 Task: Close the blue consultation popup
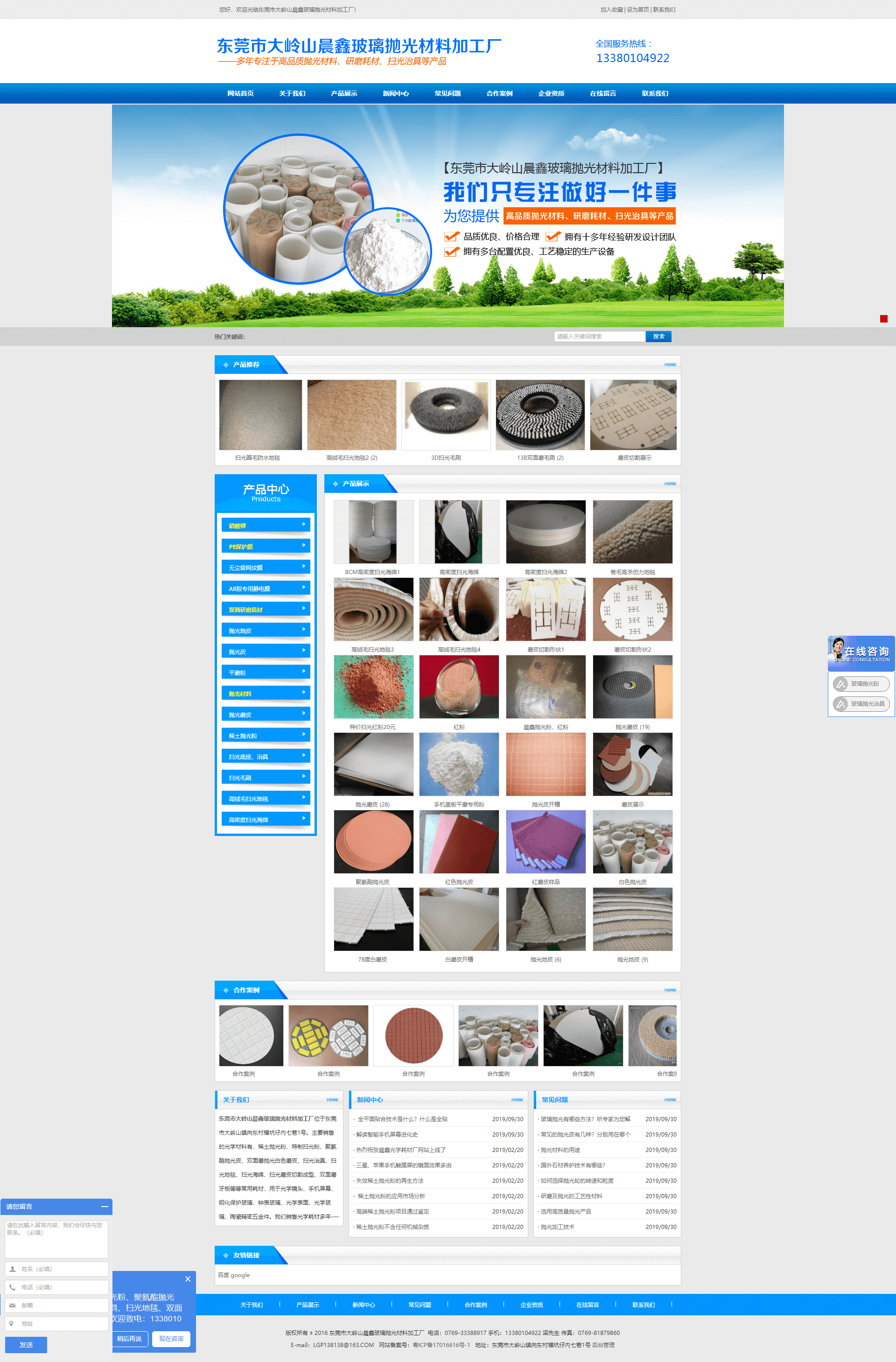point(188,1279)
